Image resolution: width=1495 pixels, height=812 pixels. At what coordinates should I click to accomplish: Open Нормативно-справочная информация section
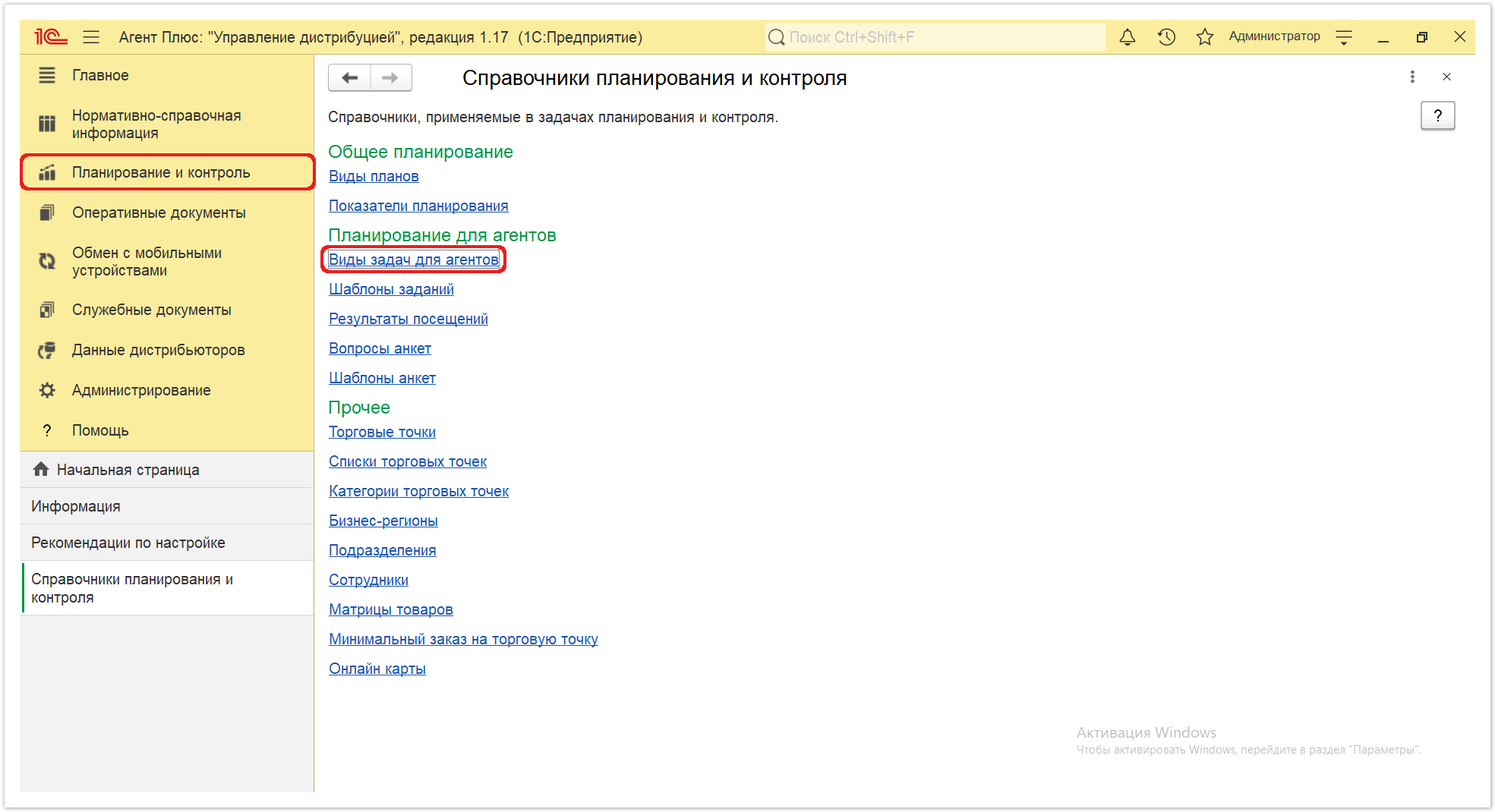[167, 124]
